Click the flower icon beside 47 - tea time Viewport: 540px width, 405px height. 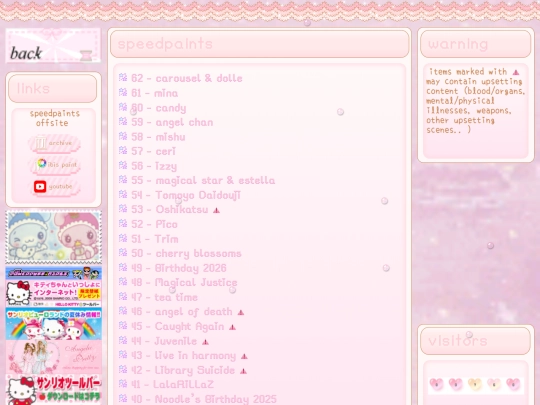123,296
